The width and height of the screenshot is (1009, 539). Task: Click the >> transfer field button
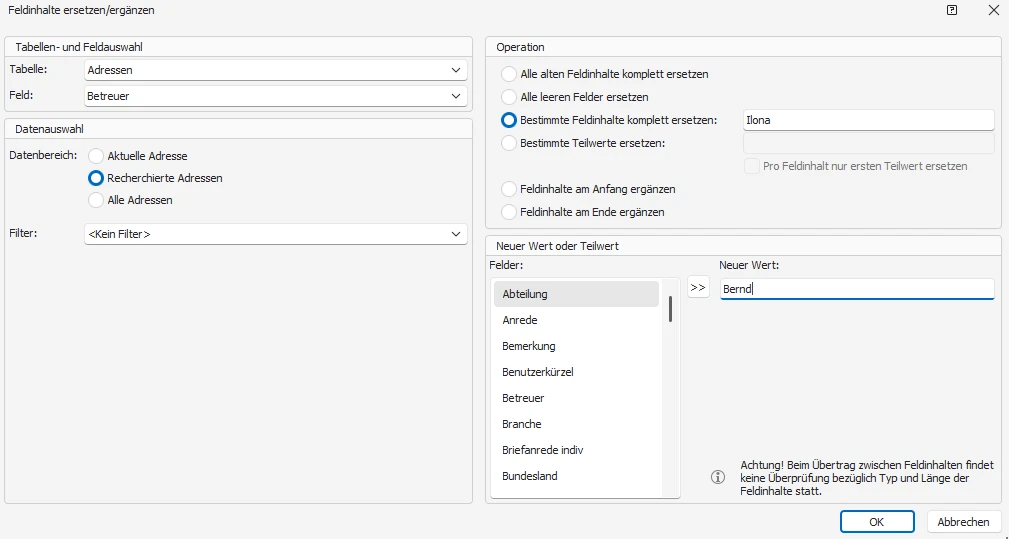pos(698,288)
